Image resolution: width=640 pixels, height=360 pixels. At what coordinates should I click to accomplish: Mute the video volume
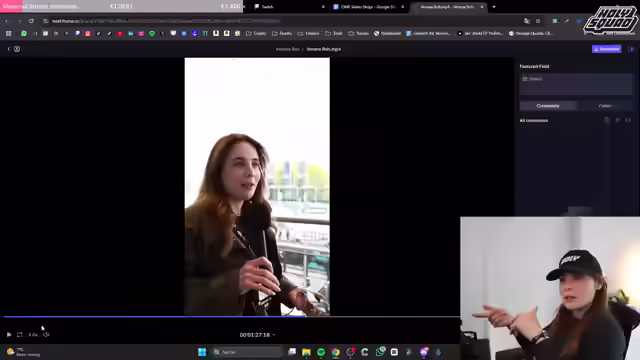[x=46, y=334]
